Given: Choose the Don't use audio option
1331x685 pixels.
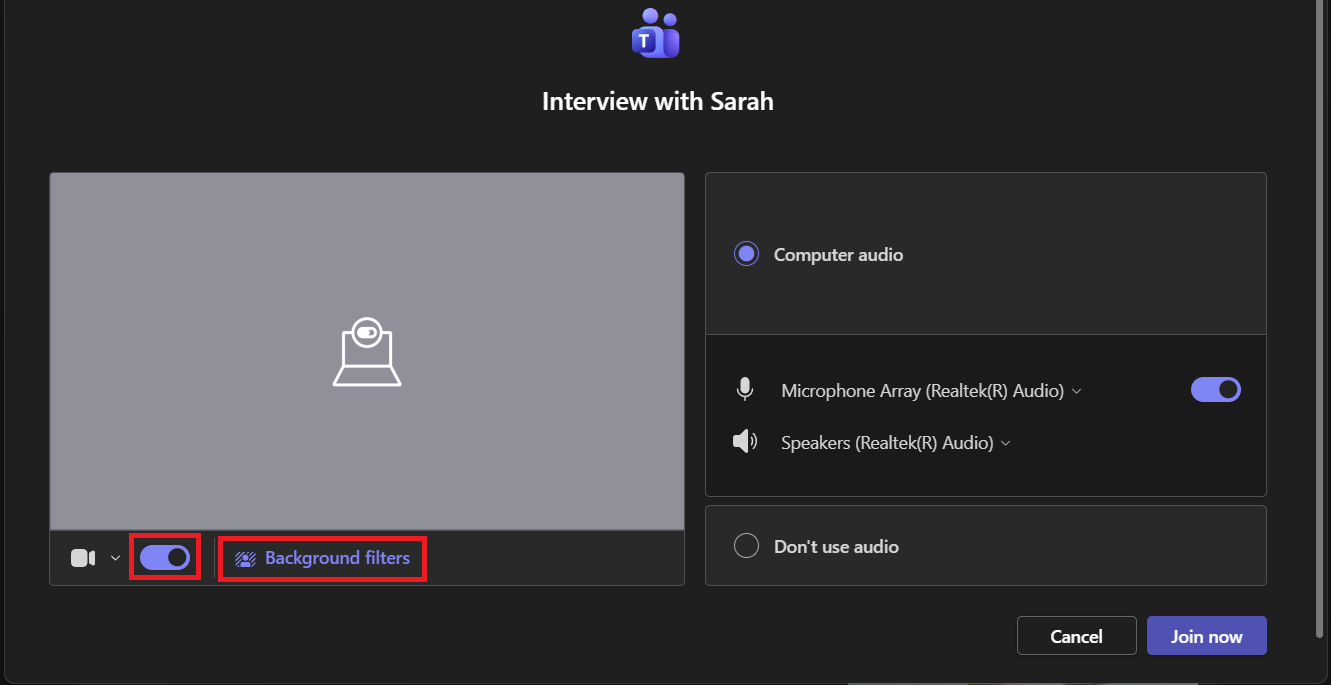Looking at the screenshot, I should (x=746, y=546).
